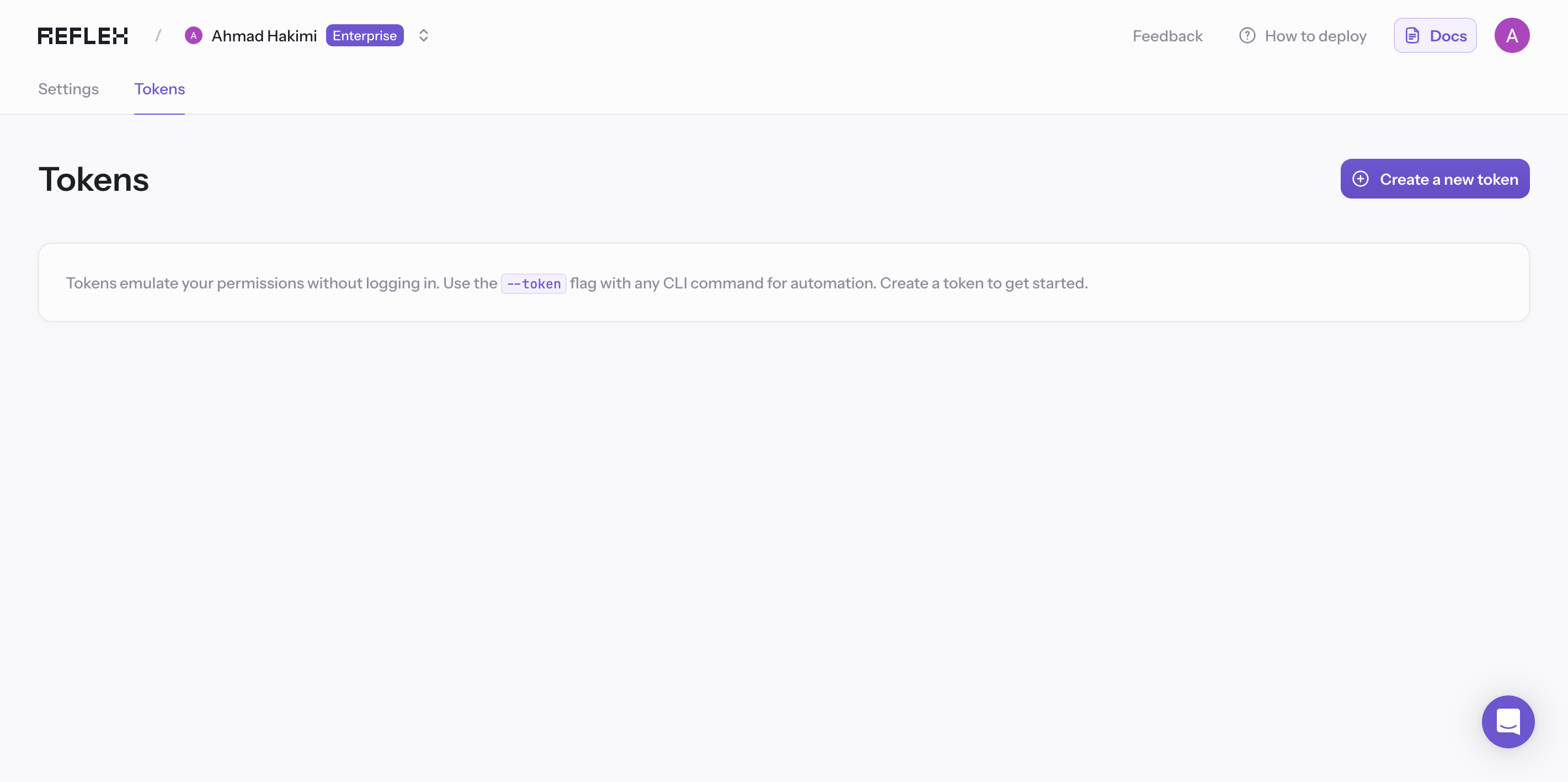Click the Enterprise plan badge
This screenshot has height=782, width=1568.
364,35
